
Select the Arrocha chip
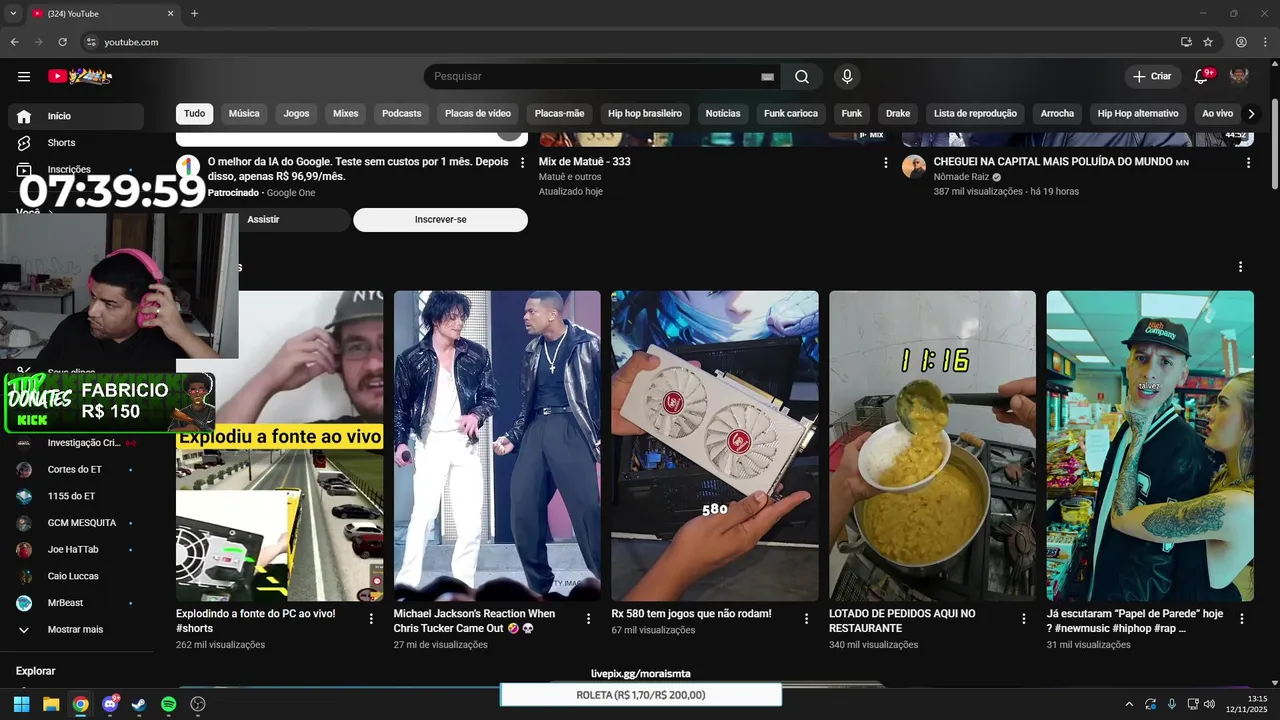1057,114
